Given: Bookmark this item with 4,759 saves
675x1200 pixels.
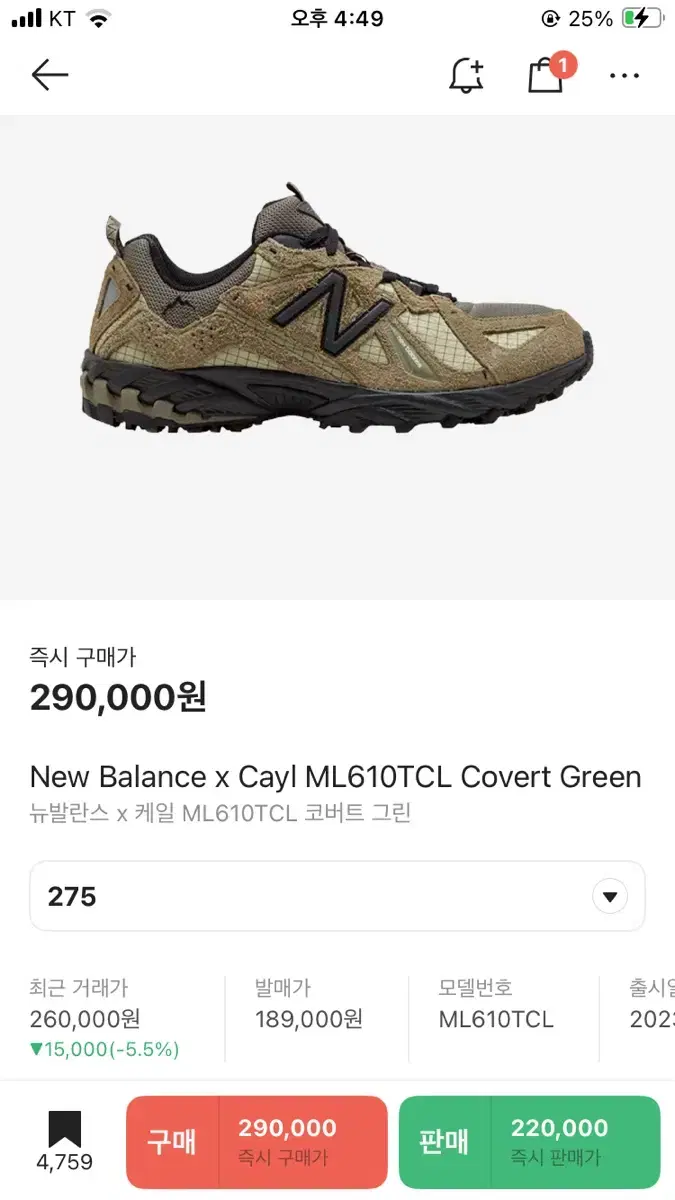Looking at the screenshot, I should 65,1141.
